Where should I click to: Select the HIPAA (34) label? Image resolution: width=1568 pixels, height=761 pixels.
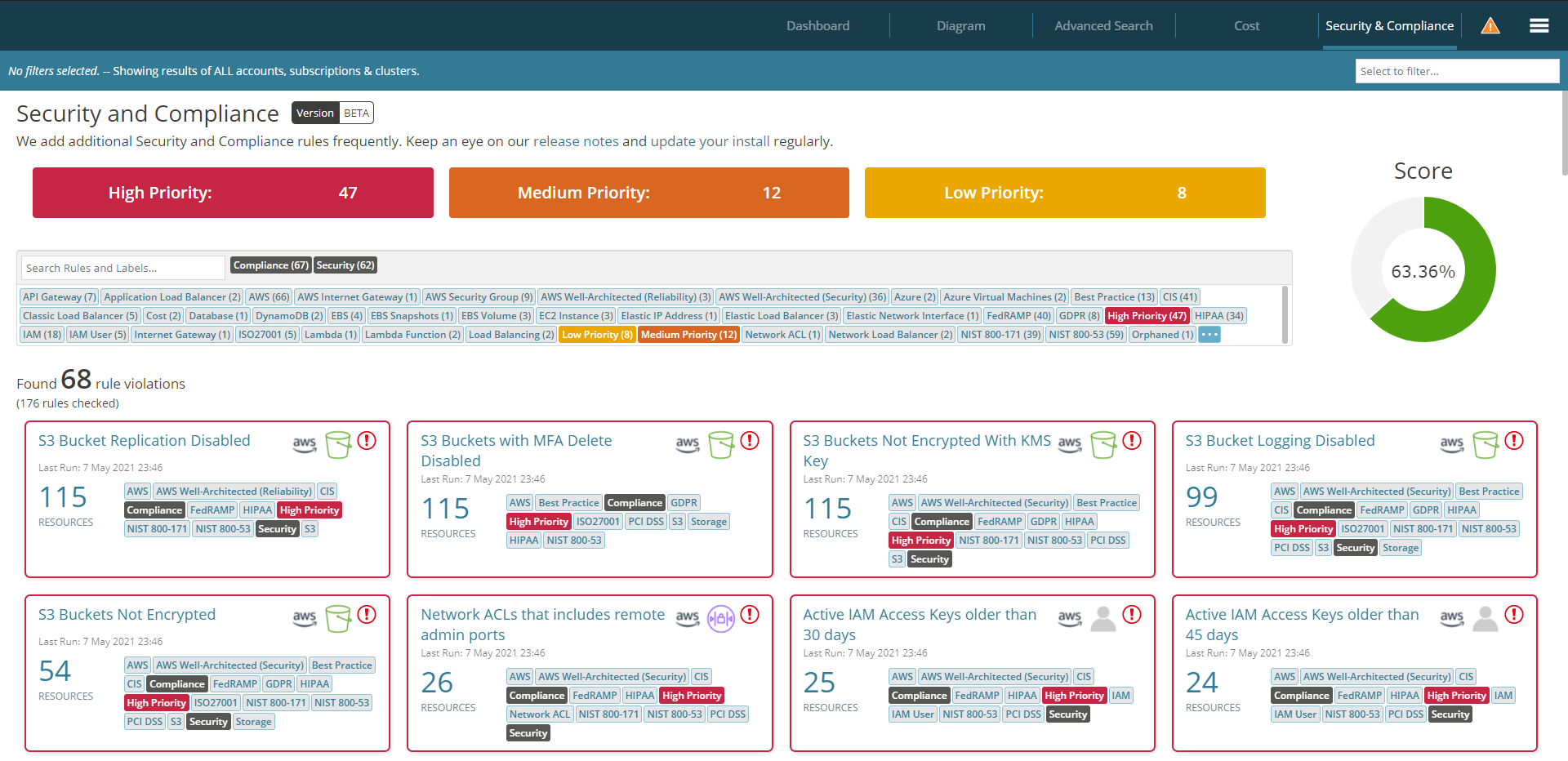[1219, 316]
